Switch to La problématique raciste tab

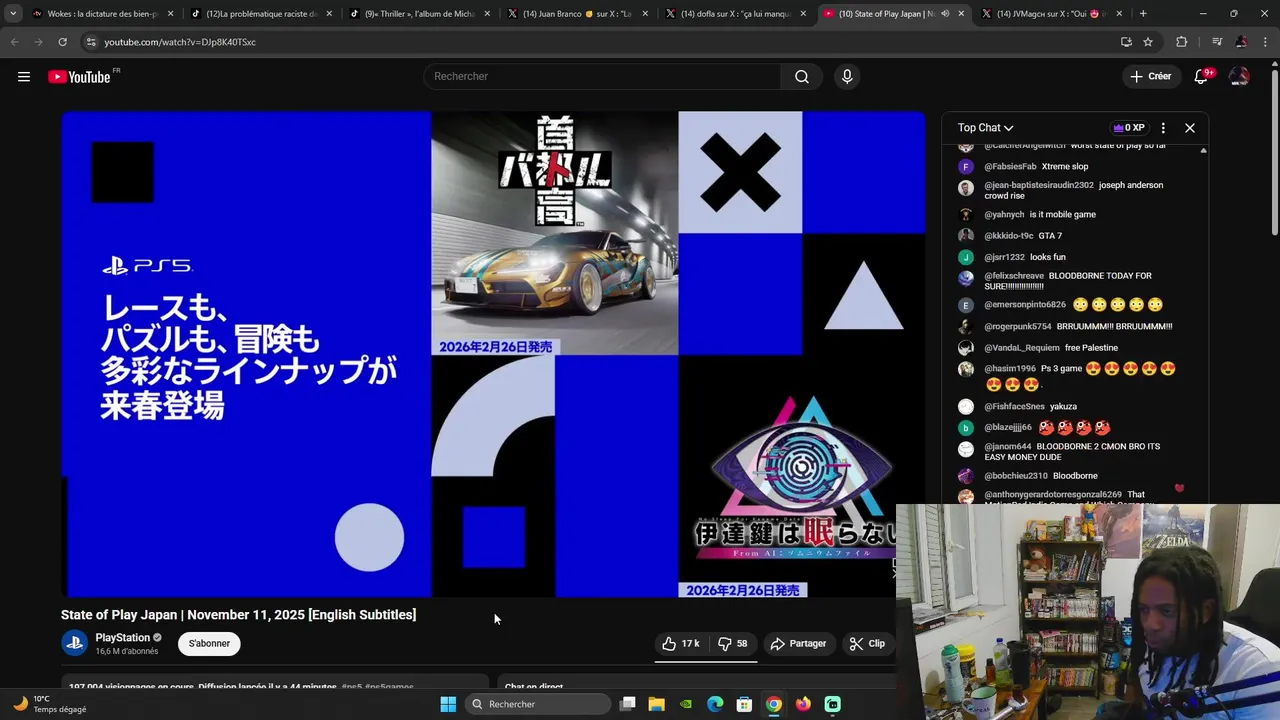260,14
